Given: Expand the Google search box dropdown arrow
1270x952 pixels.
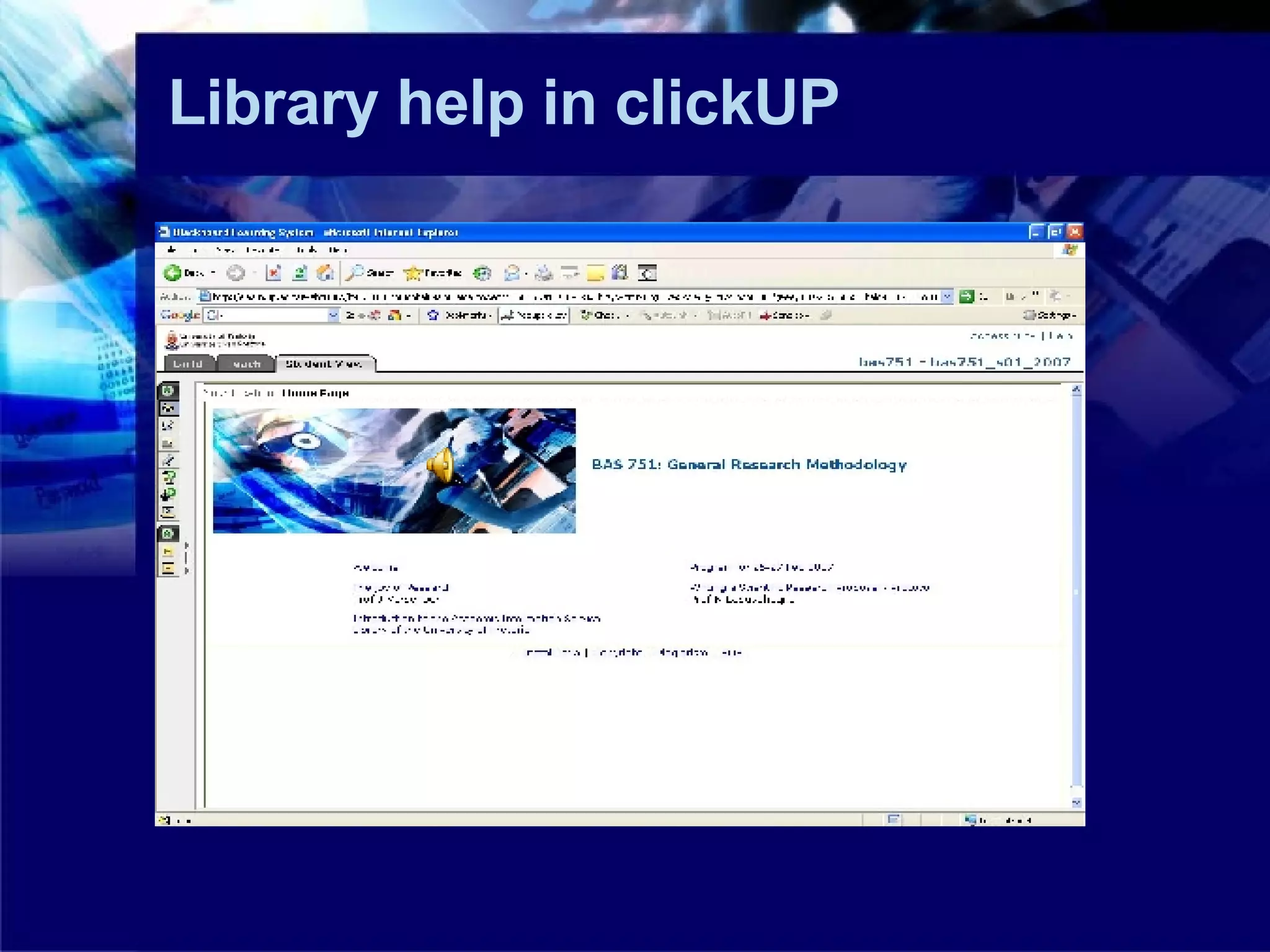Looking at the screenshot, I should tap(333, 315).
